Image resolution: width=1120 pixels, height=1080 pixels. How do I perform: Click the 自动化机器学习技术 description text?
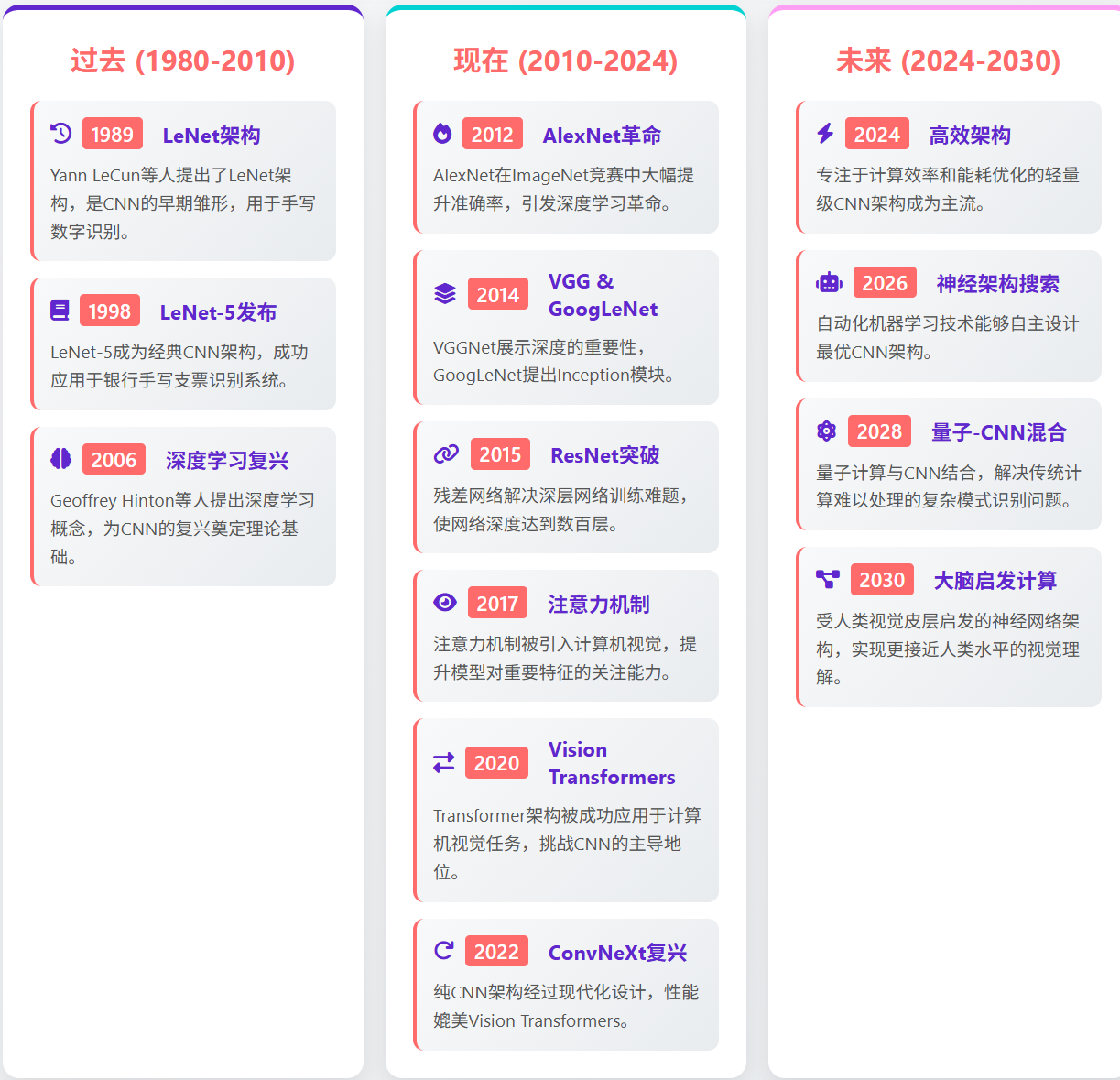948,337
